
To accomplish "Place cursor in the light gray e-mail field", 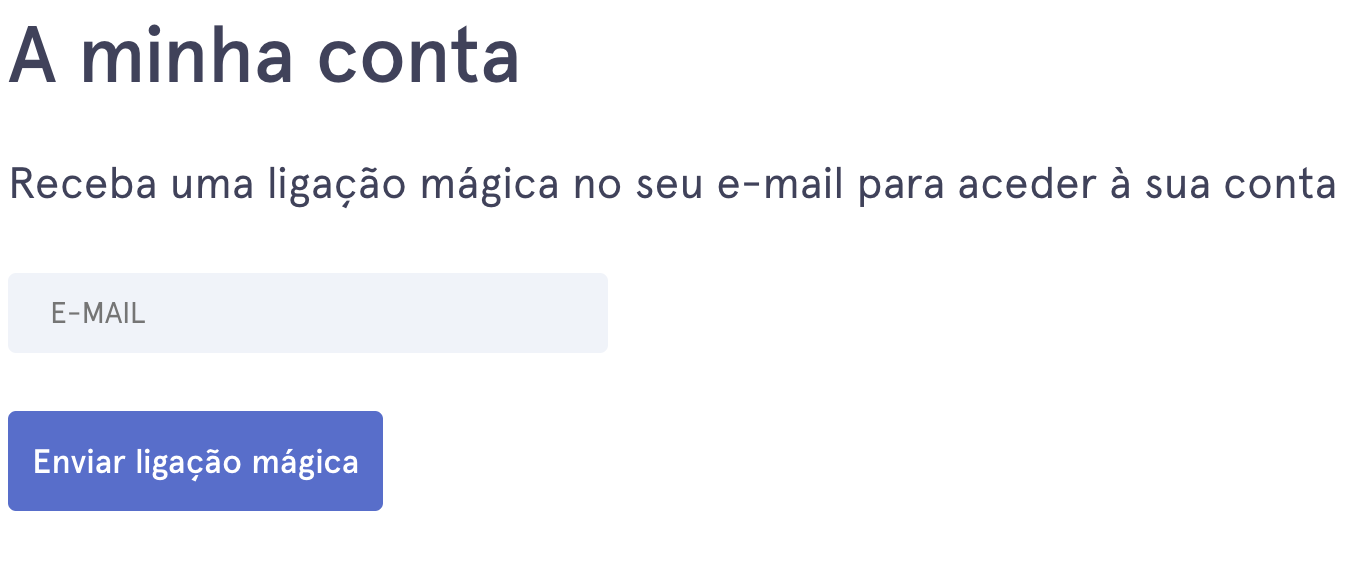I will [307, 313].
